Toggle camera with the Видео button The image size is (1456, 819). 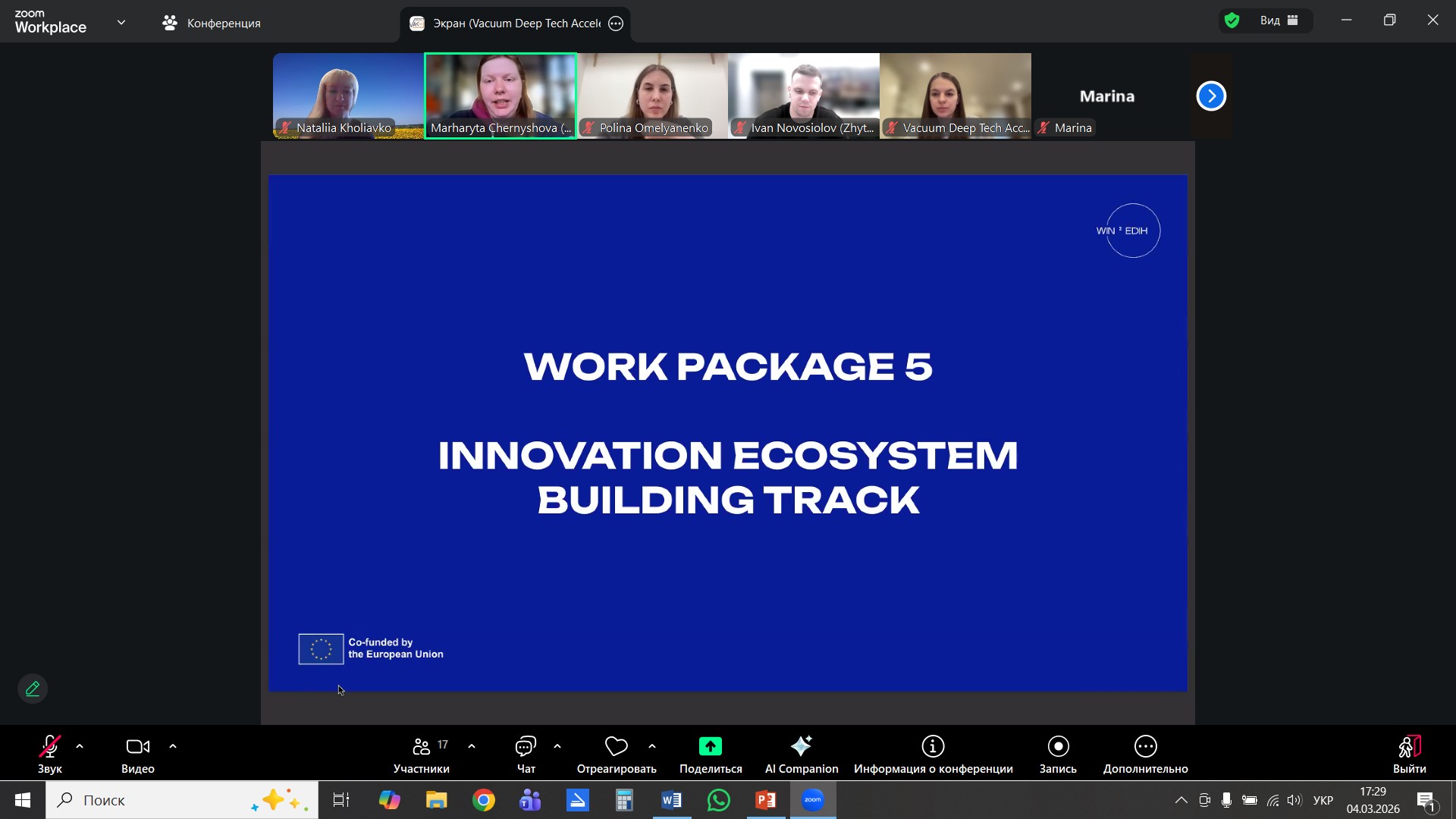tap(137, 747)
